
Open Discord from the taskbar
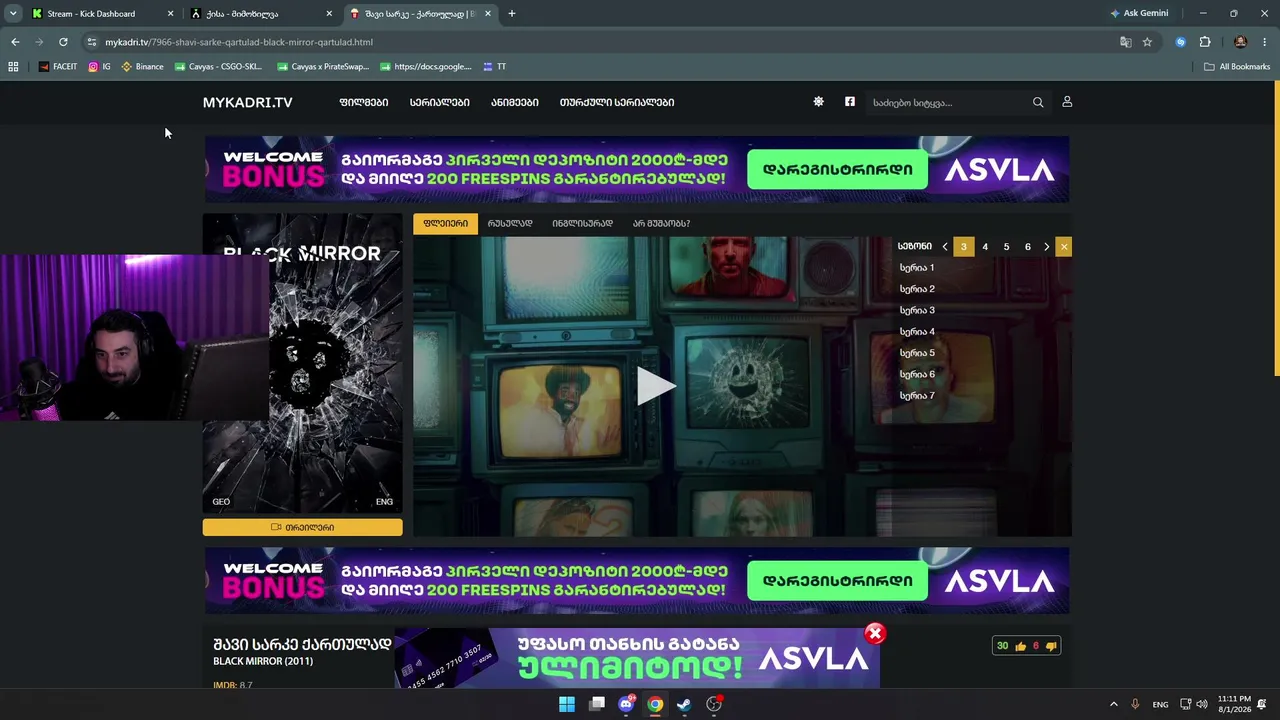(626, 704)
